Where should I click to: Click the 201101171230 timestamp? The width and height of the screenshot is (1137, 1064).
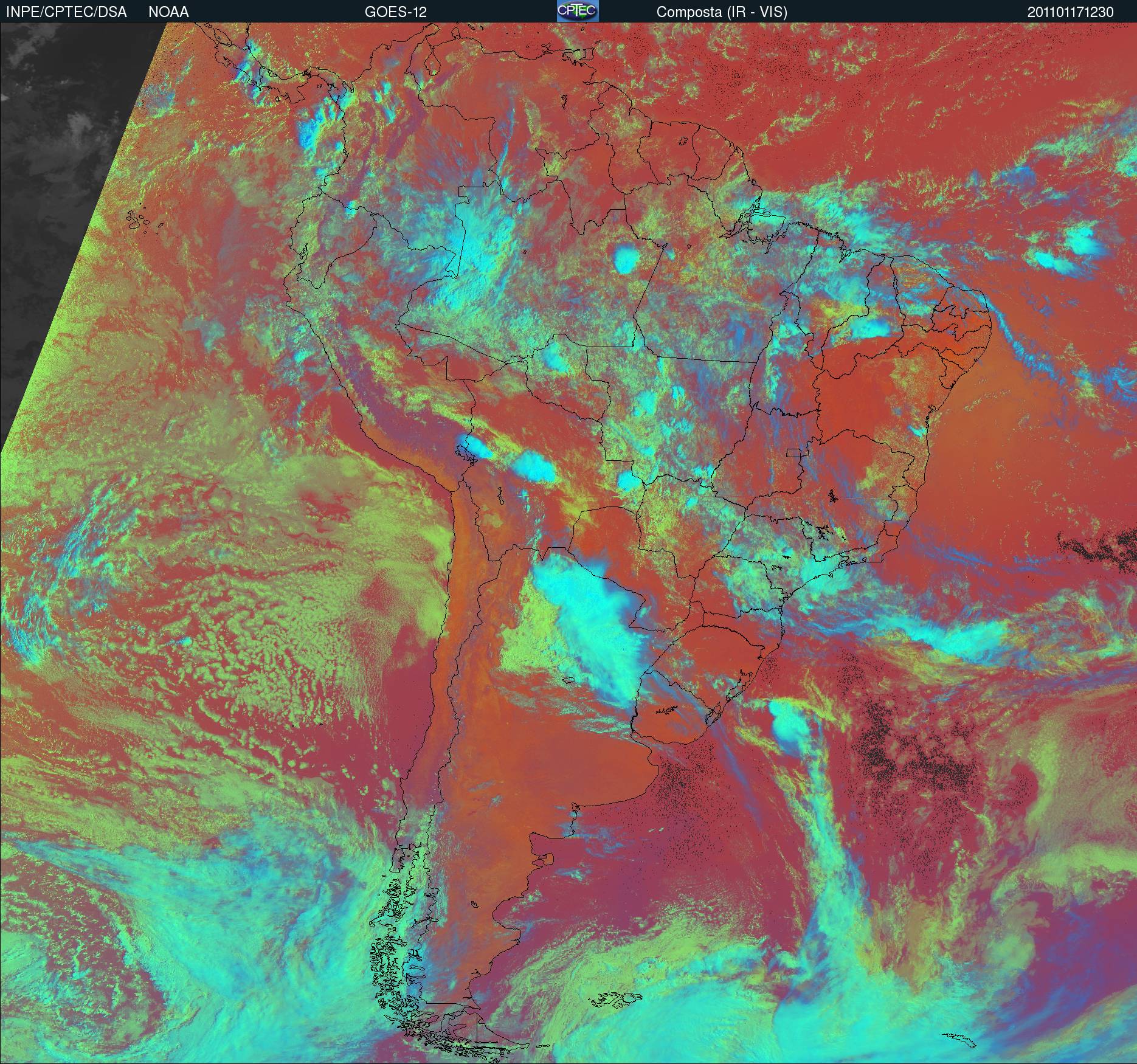[x=1071, y=12]
